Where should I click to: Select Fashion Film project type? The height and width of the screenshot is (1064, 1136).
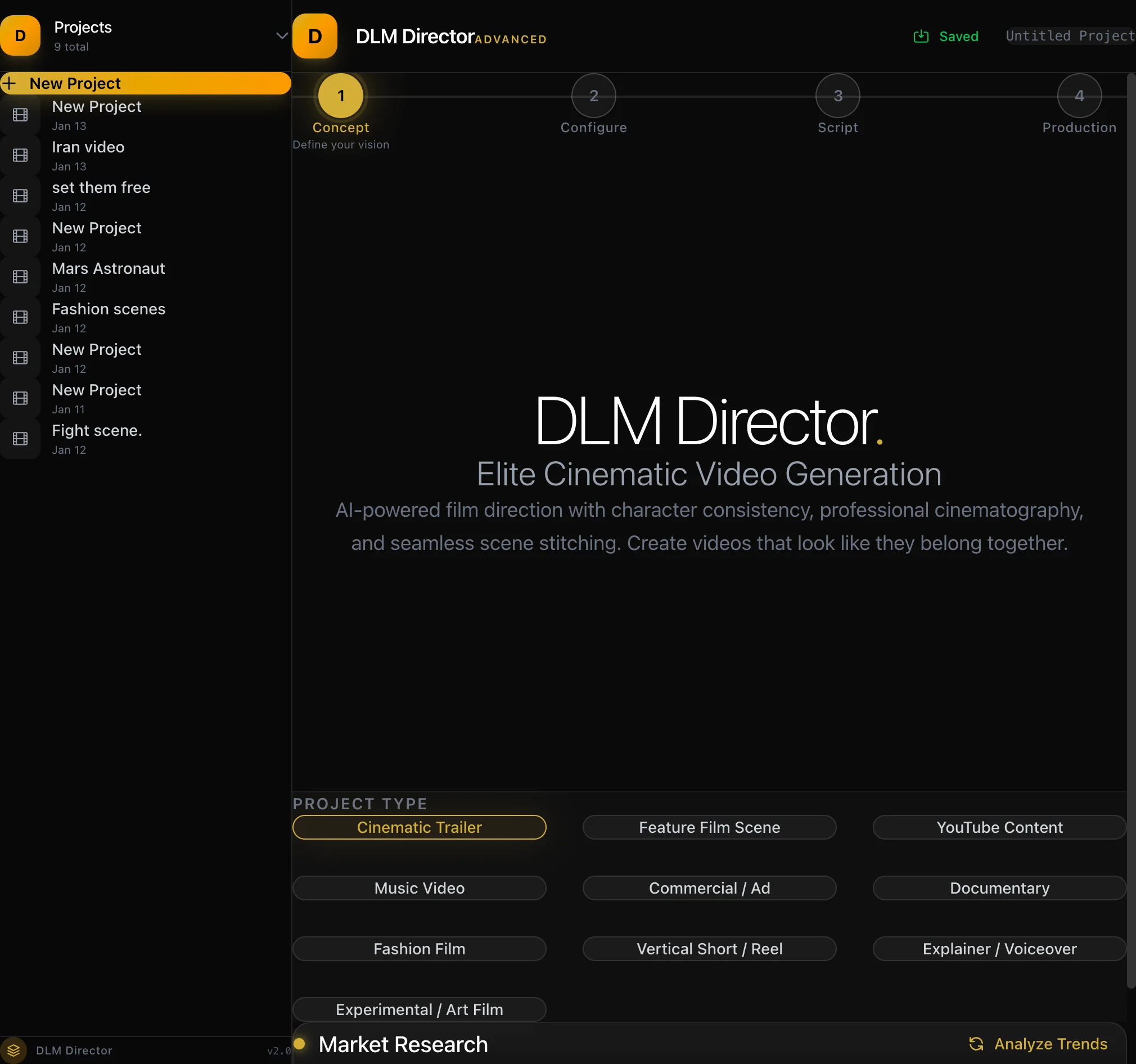point(420,949)
